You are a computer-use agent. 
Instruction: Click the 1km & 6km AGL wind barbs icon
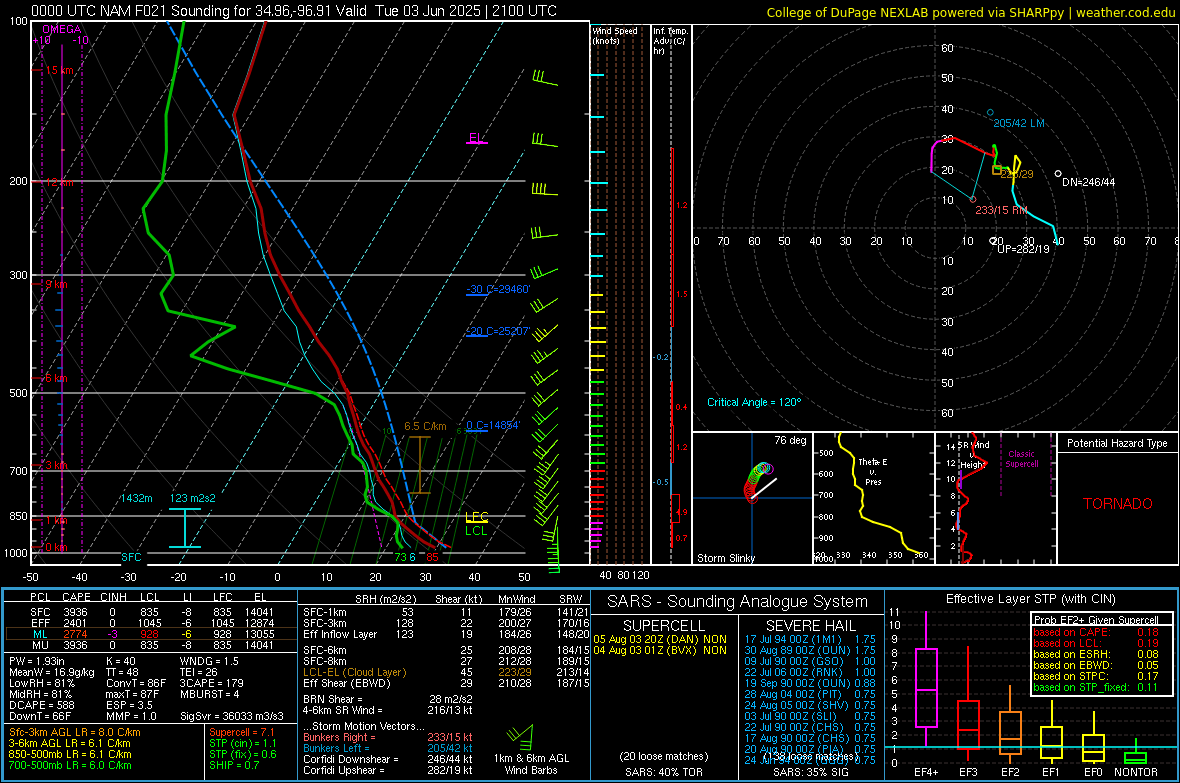521,736
